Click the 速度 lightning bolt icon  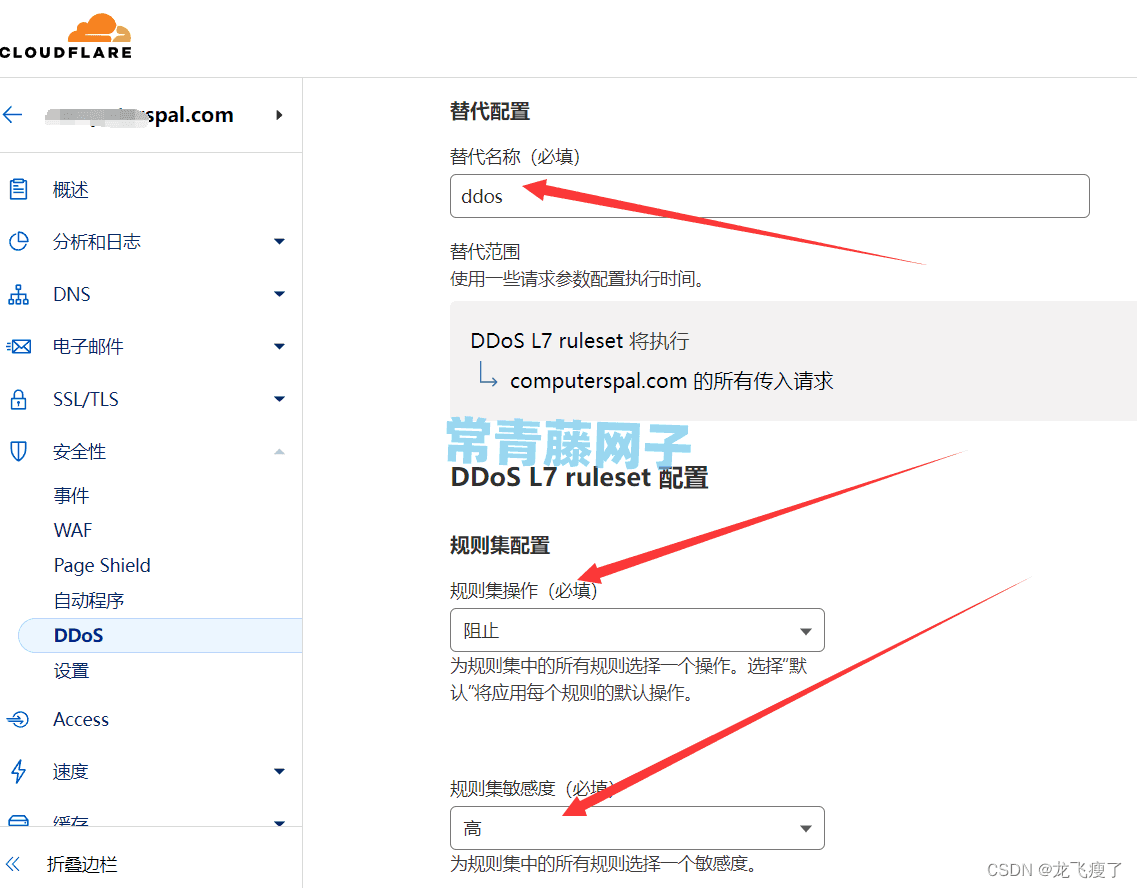coord(17,771)
